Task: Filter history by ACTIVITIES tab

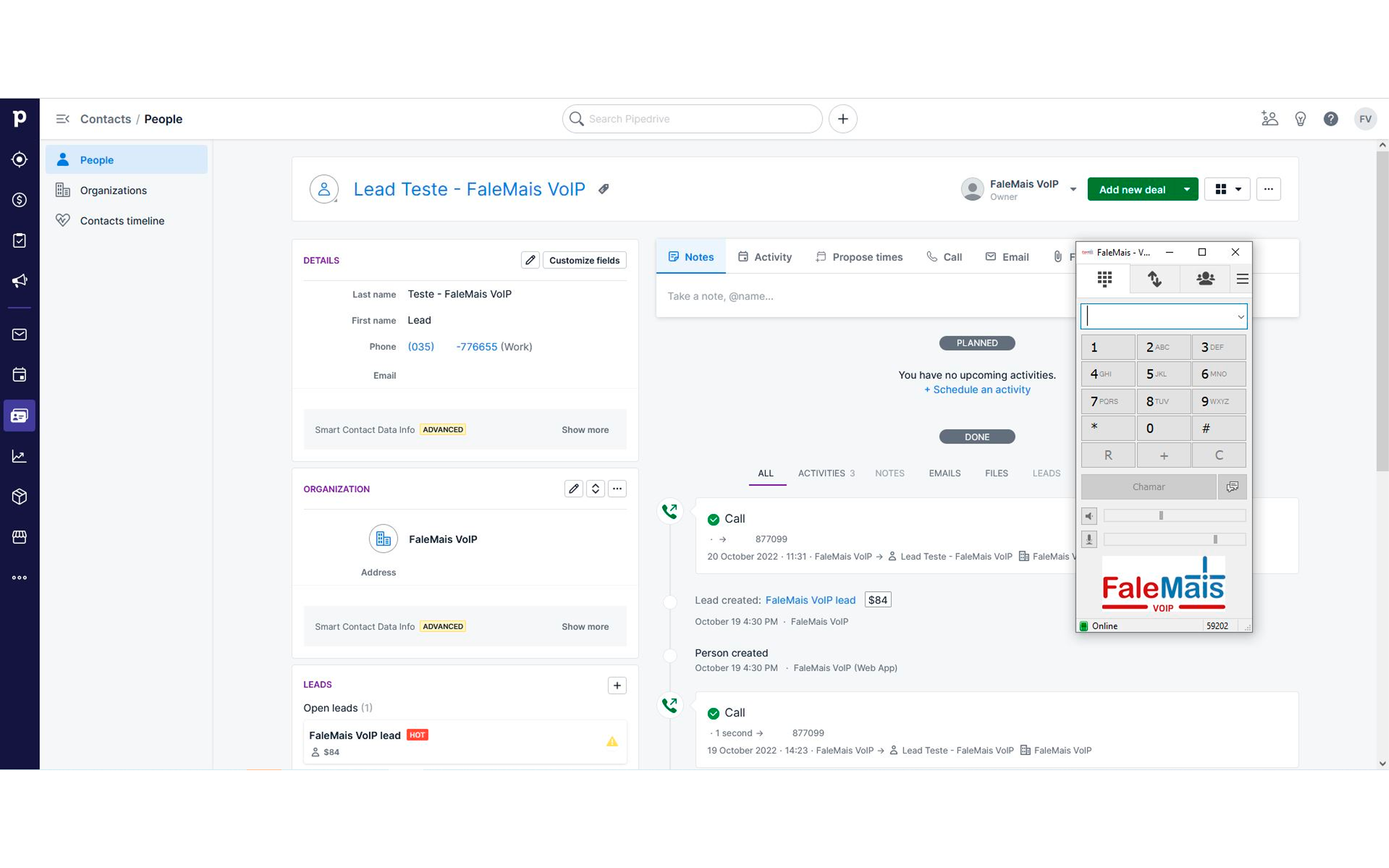Action: pos(826,473)
